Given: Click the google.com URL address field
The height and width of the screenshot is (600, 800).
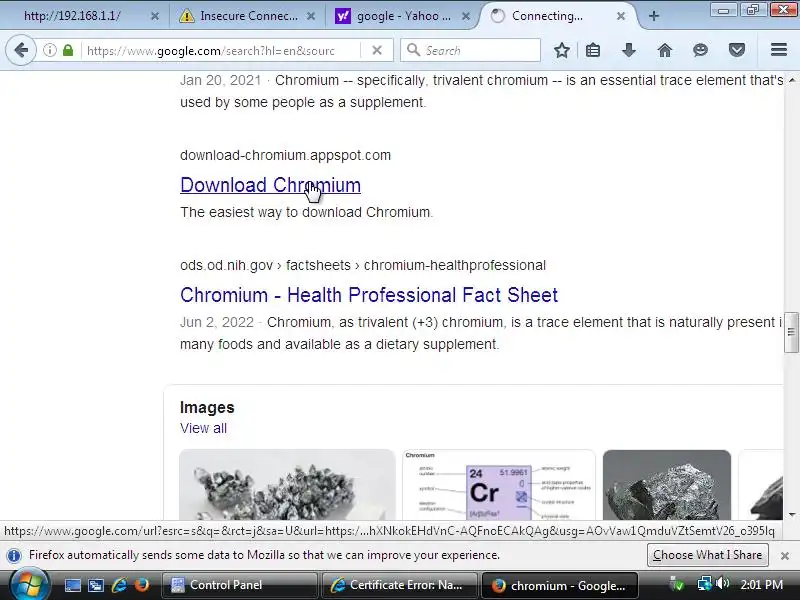Looking at the screenshot, I should pos(222,51).
